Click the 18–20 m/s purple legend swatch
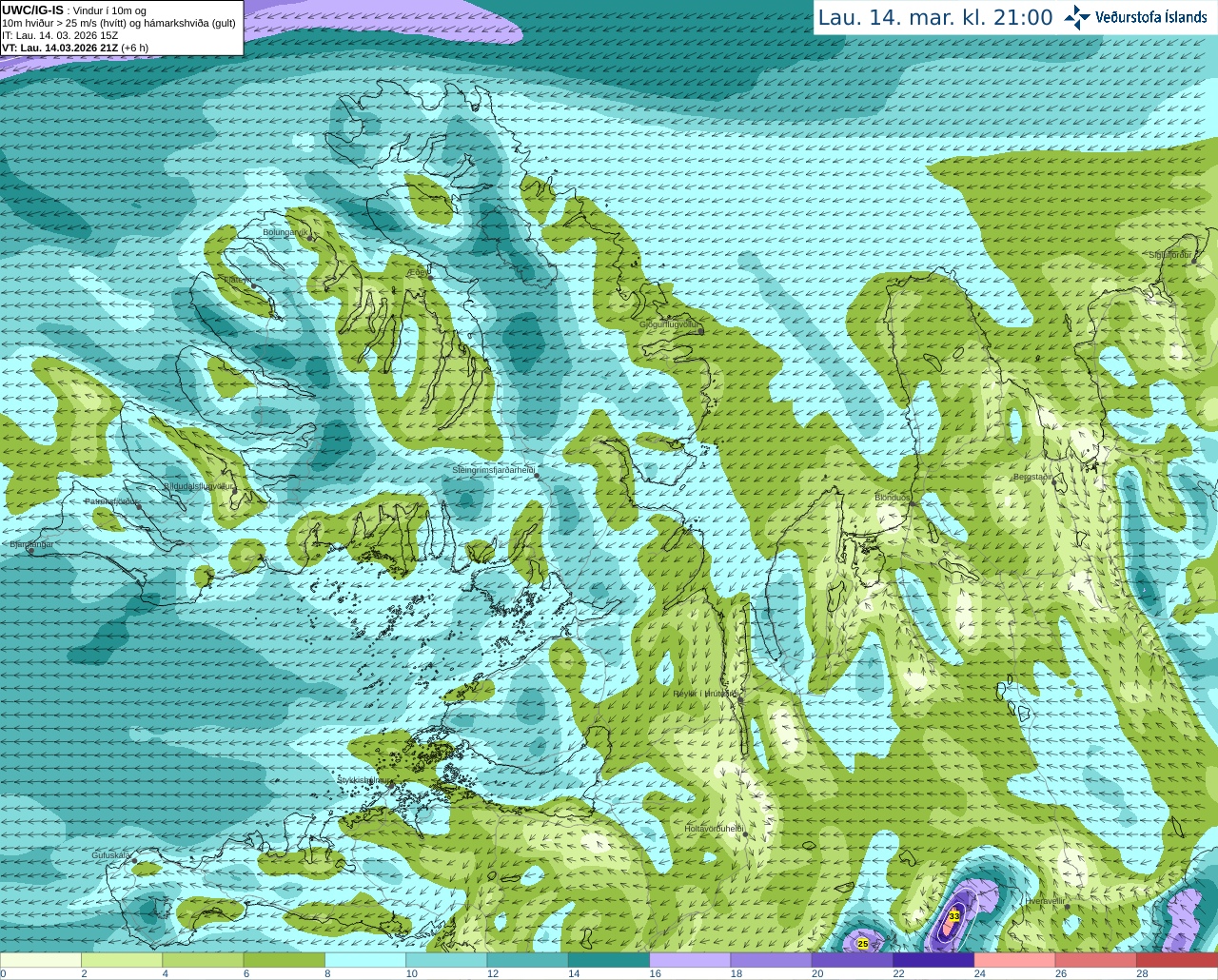The image size is (1218, 980). [772, 960]
